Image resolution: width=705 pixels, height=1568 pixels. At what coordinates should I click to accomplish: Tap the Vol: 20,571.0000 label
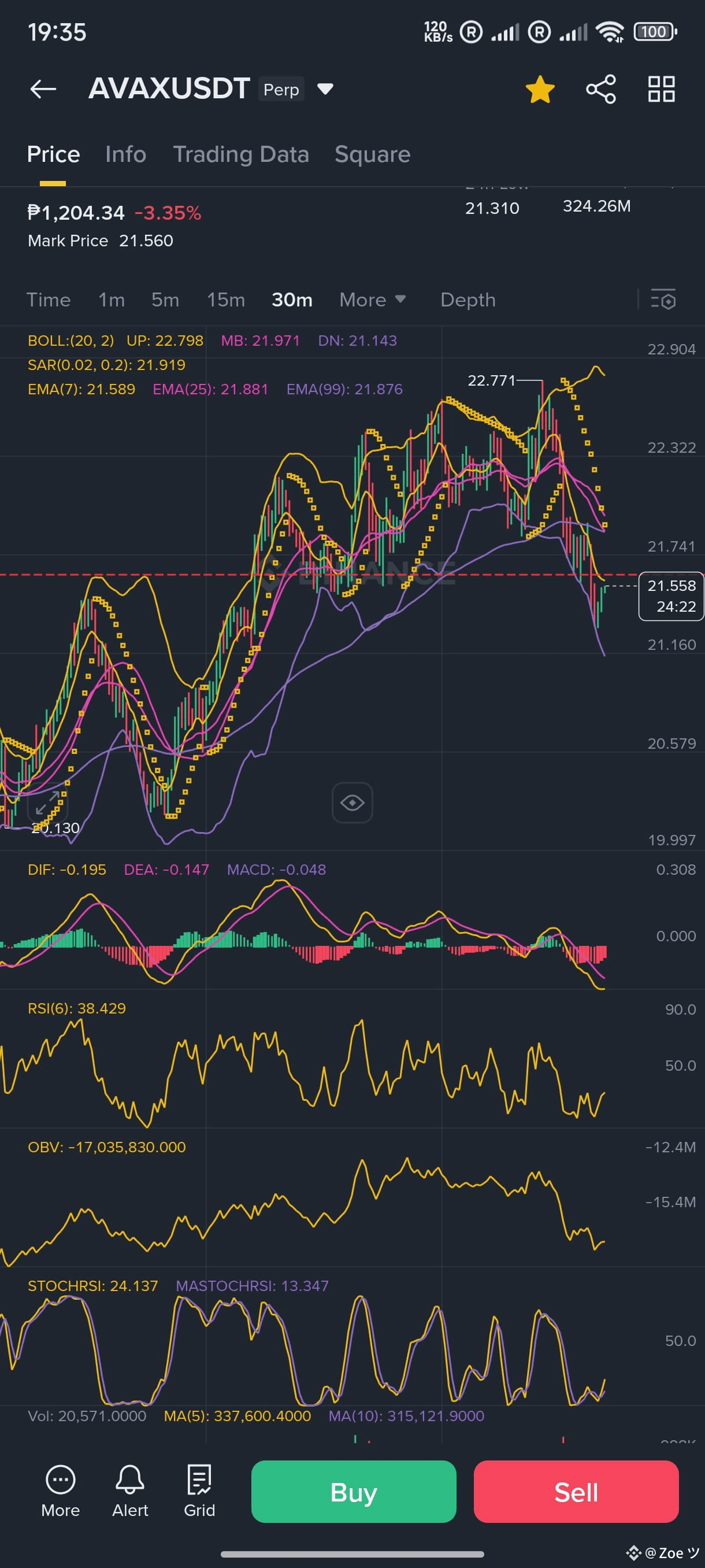coord(87,1416)
